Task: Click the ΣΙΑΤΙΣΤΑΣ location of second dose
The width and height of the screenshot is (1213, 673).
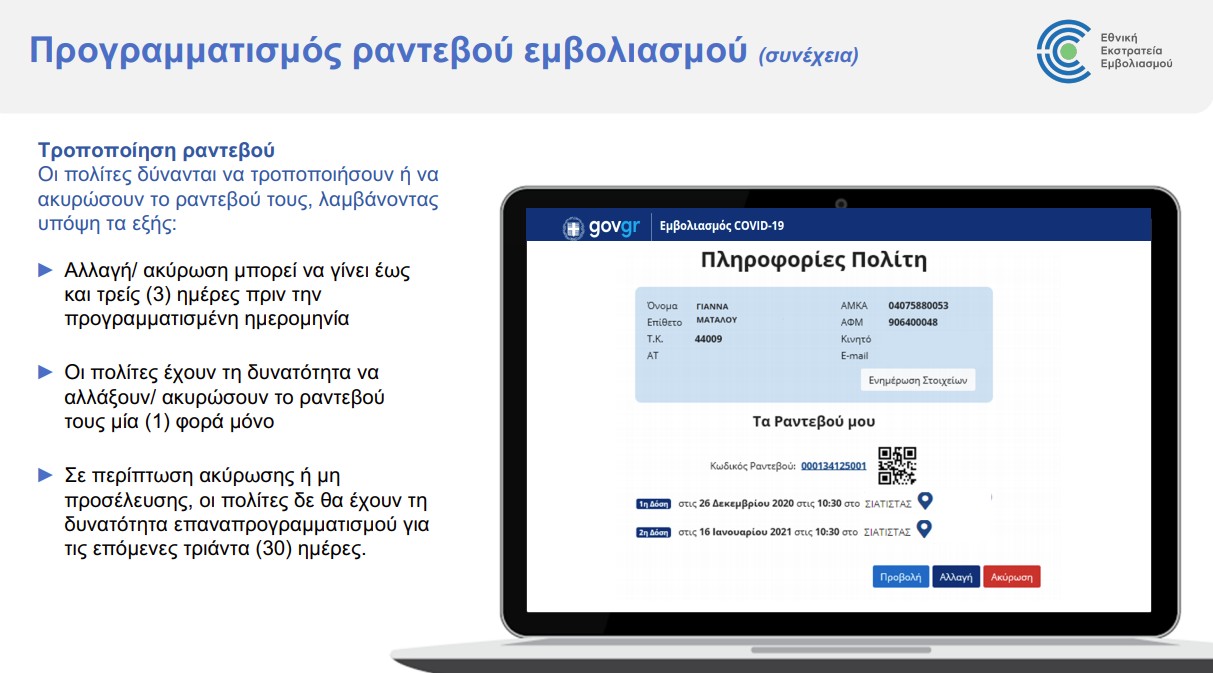Action: tap(887, 532)
